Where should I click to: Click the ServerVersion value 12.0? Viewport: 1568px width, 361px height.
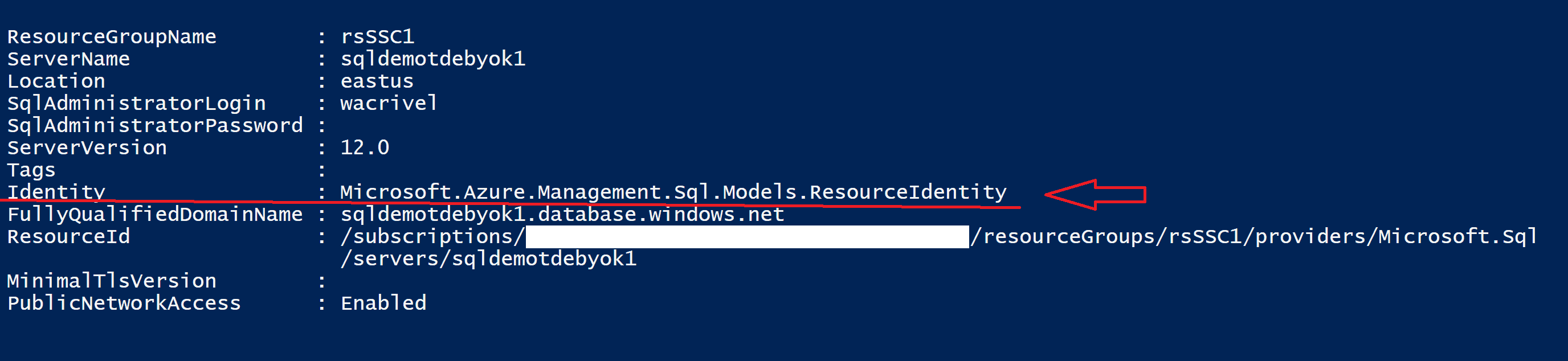coord(365,148)
